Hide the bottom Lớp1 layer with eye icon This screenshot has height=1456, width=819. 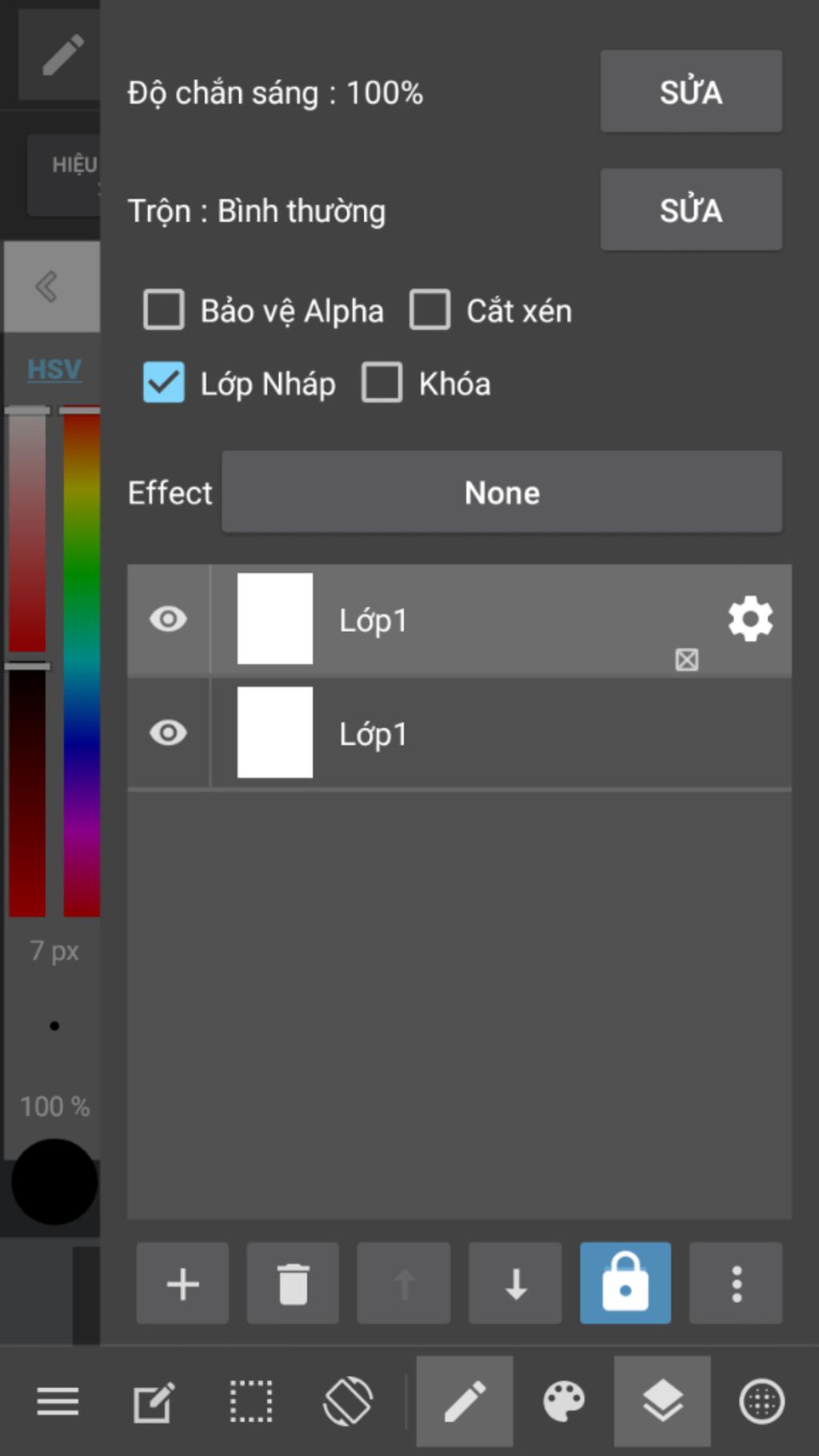pyautogui.click(x=168, y=733)
